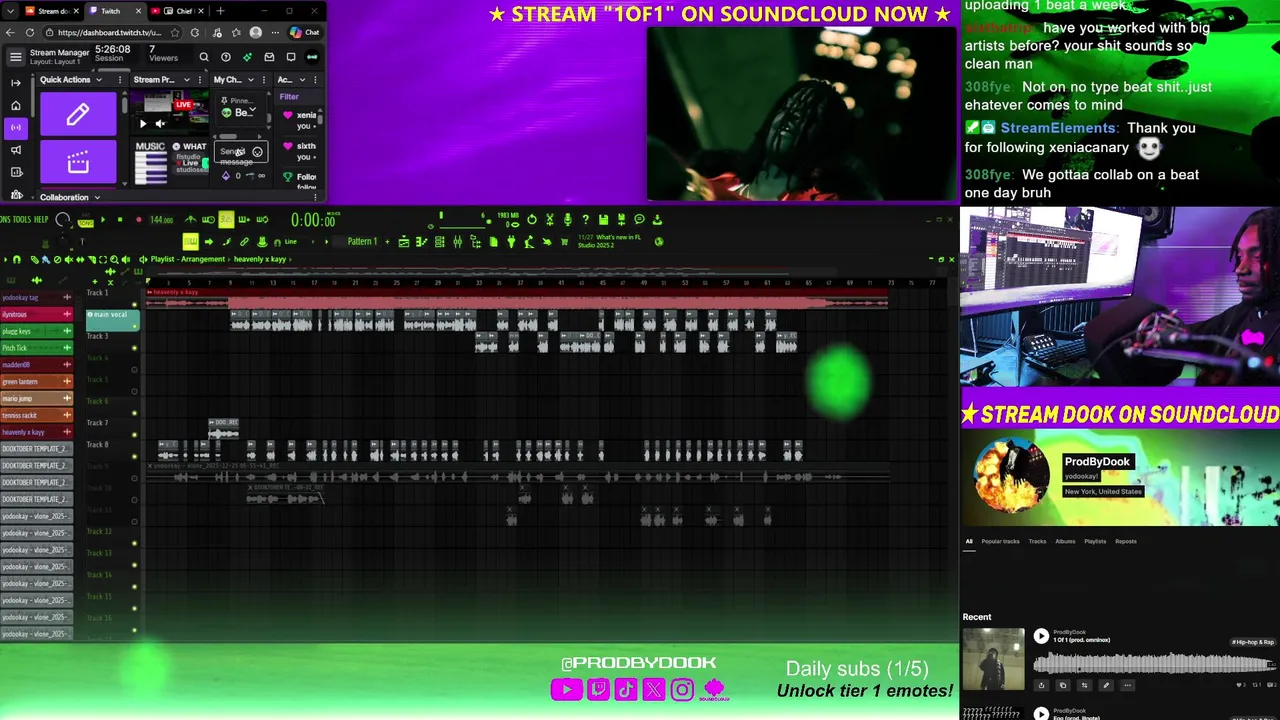Screen dimensions: 1280x720
Task: Click the playlist magnet snap icon
Action: point(17,259)
